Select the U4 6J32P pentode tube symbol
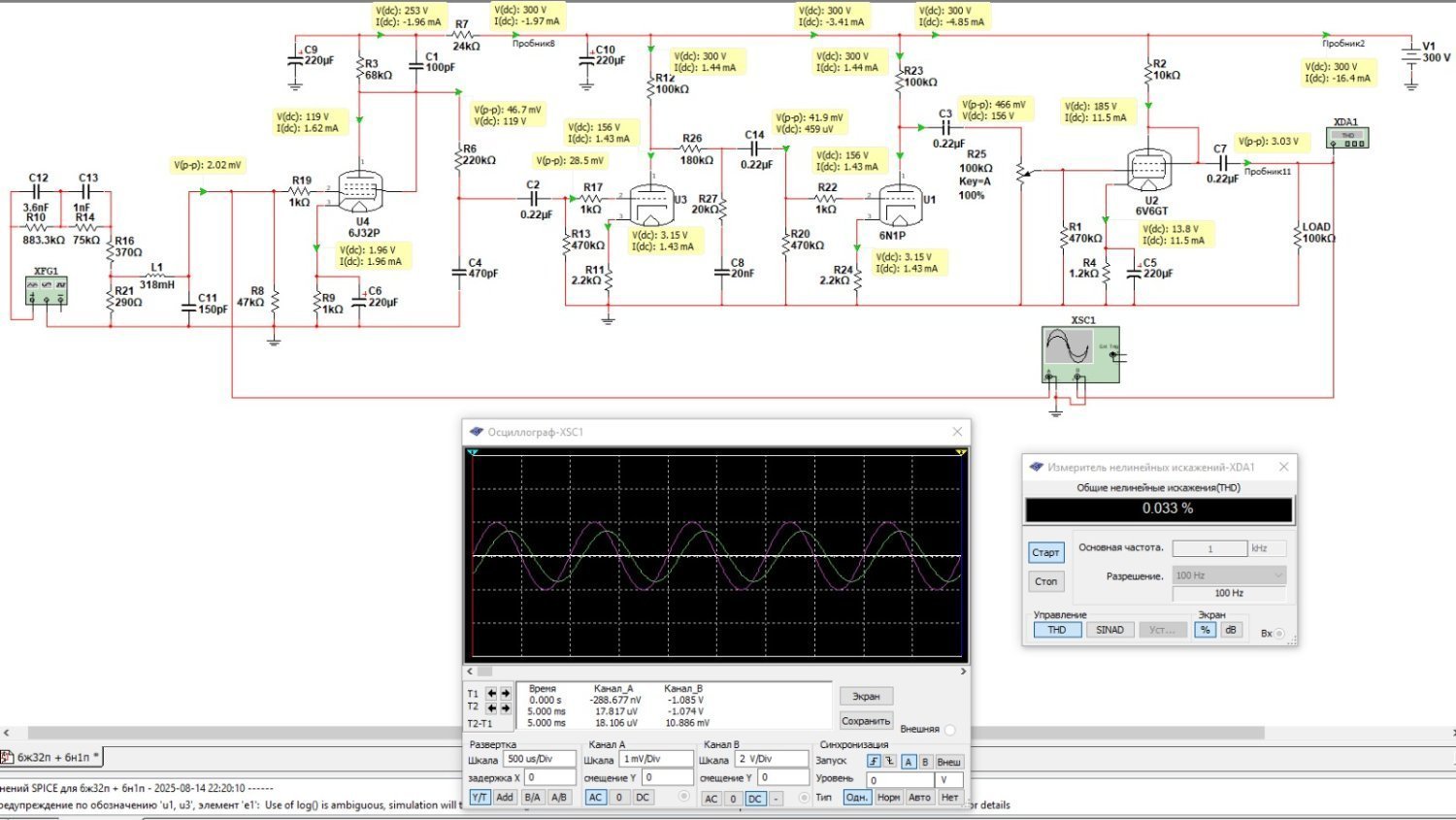 [x=360, y=192]
